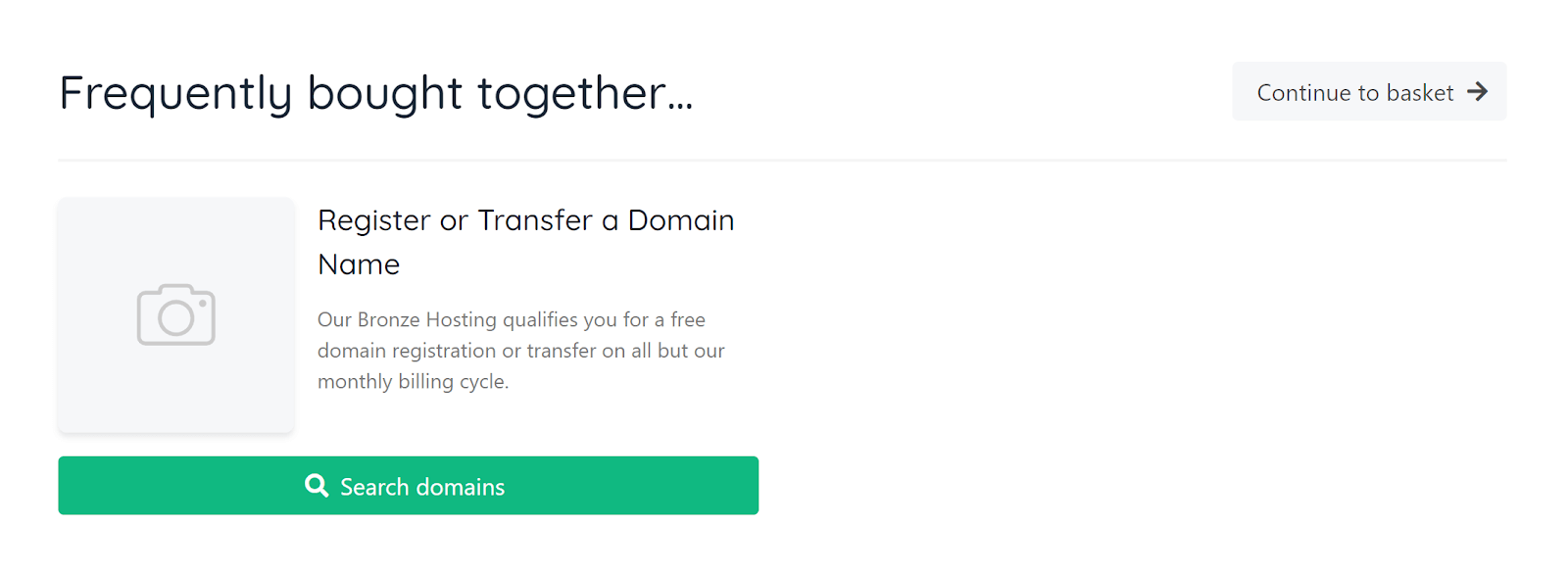The image size is (1568, 573).
Task: Click the camera placeholder icon
Action: pos(176,314)
